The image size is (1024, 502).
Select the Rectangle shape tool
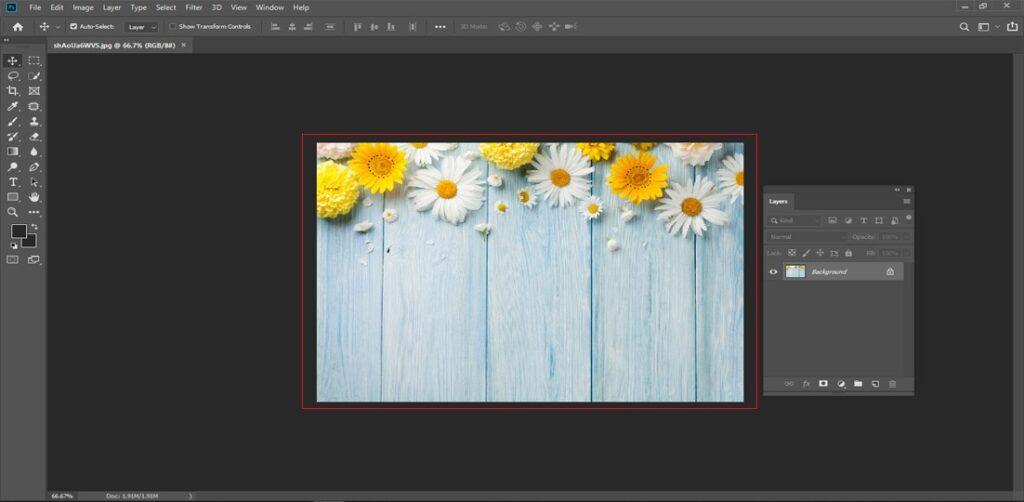pos(12,196)
